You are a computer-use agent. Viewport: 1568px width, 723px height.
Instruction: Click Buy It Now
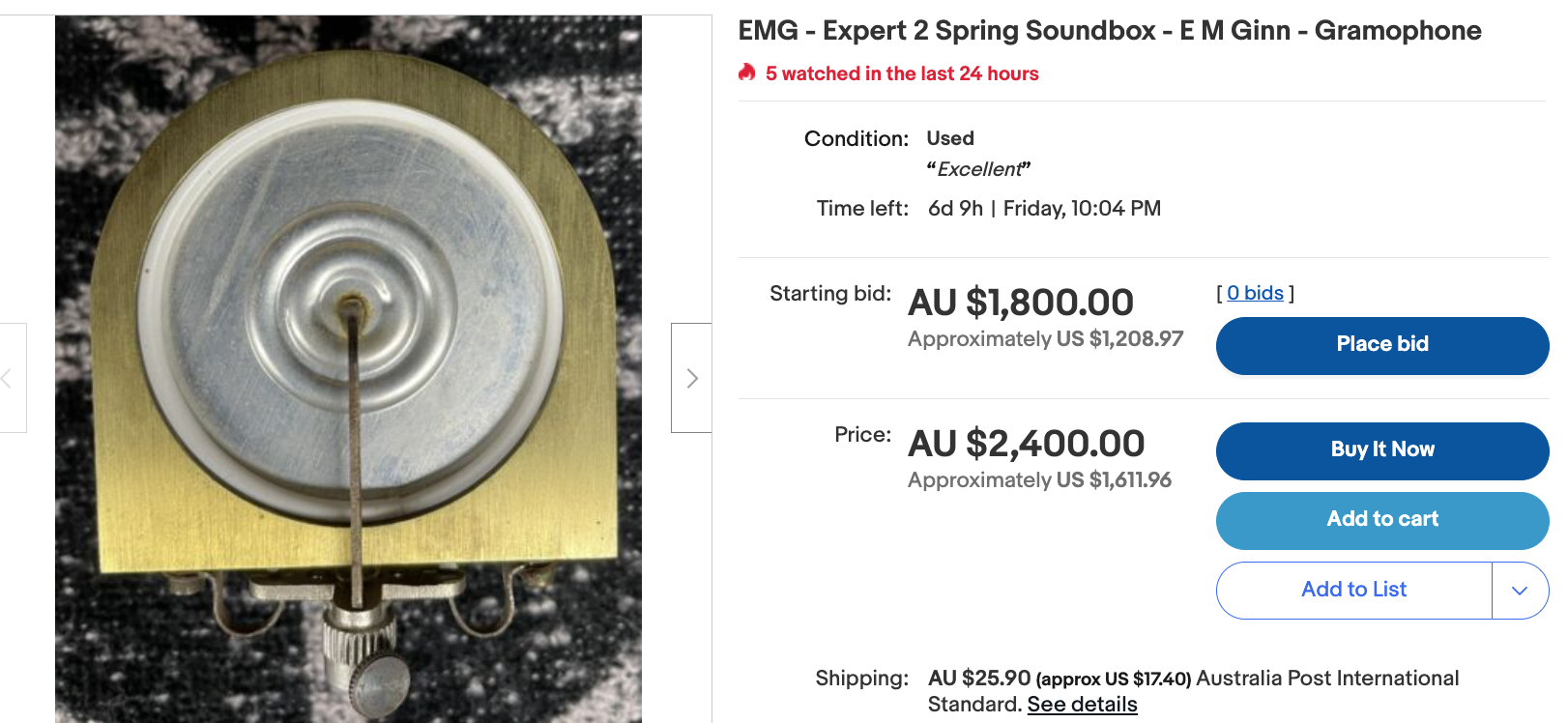[1381, 450]
